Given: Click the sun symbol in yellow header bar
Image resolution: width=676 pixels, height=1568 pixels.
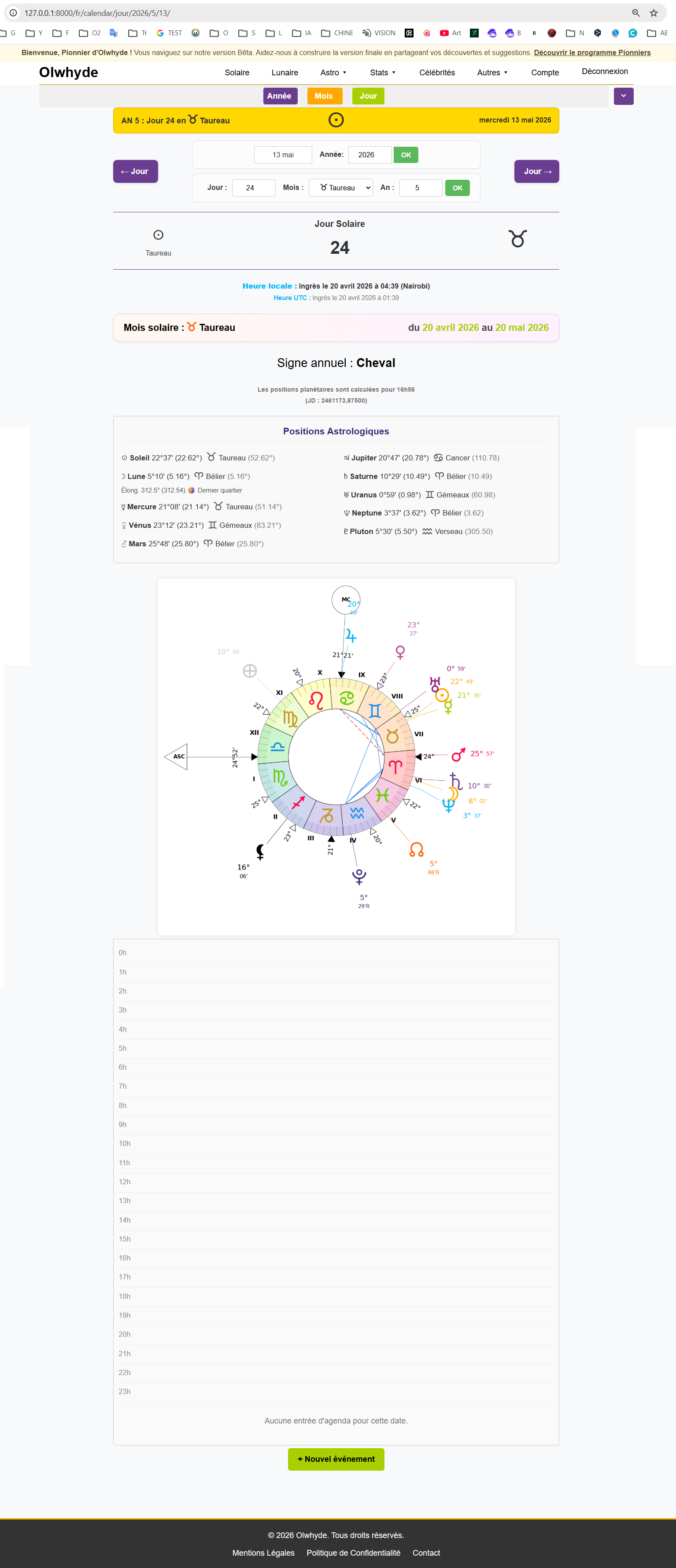Looking at the screenshot, I should click(336, 120).
